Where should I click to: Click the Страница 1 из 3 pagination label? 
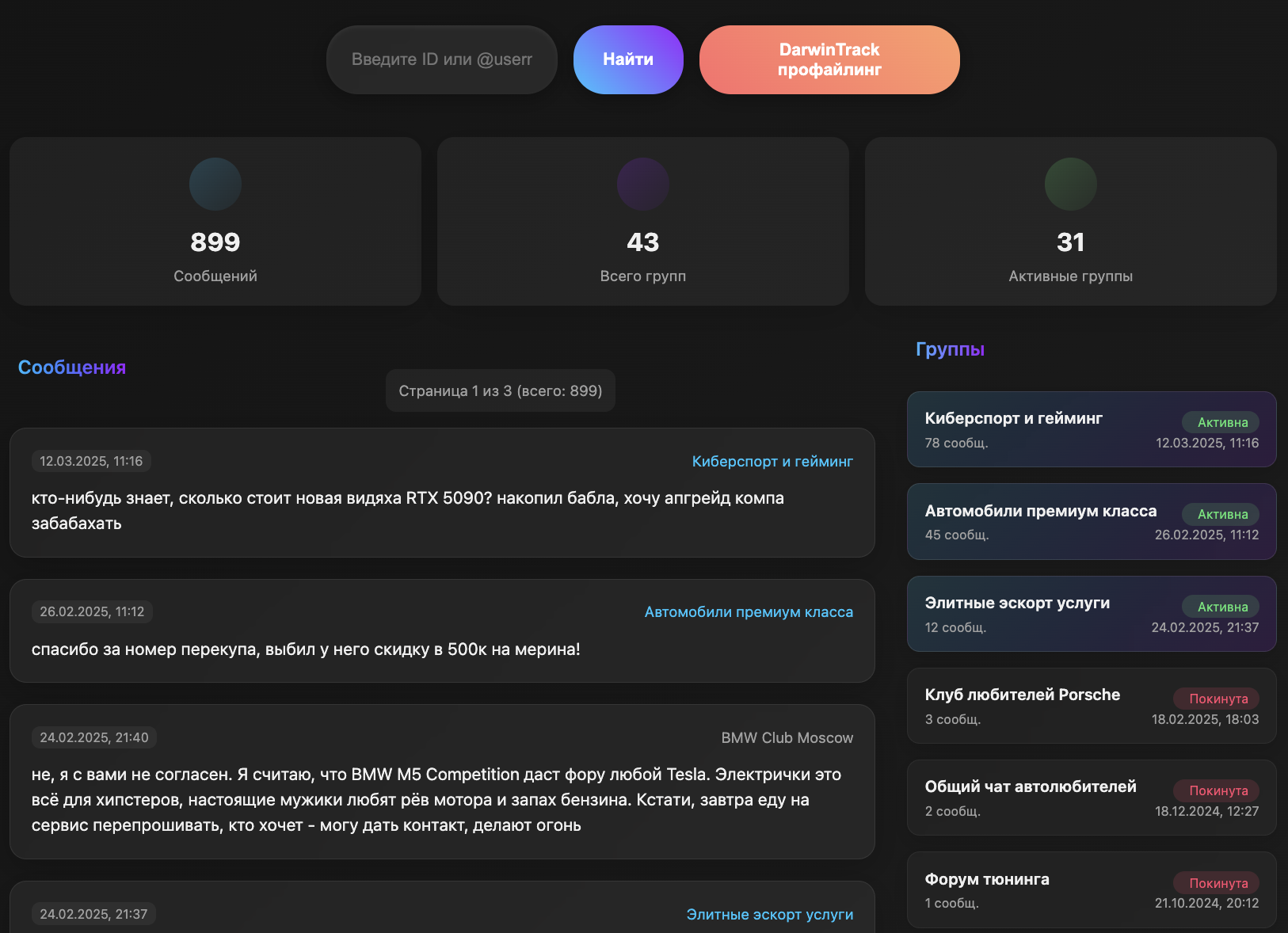pos(501,390)
